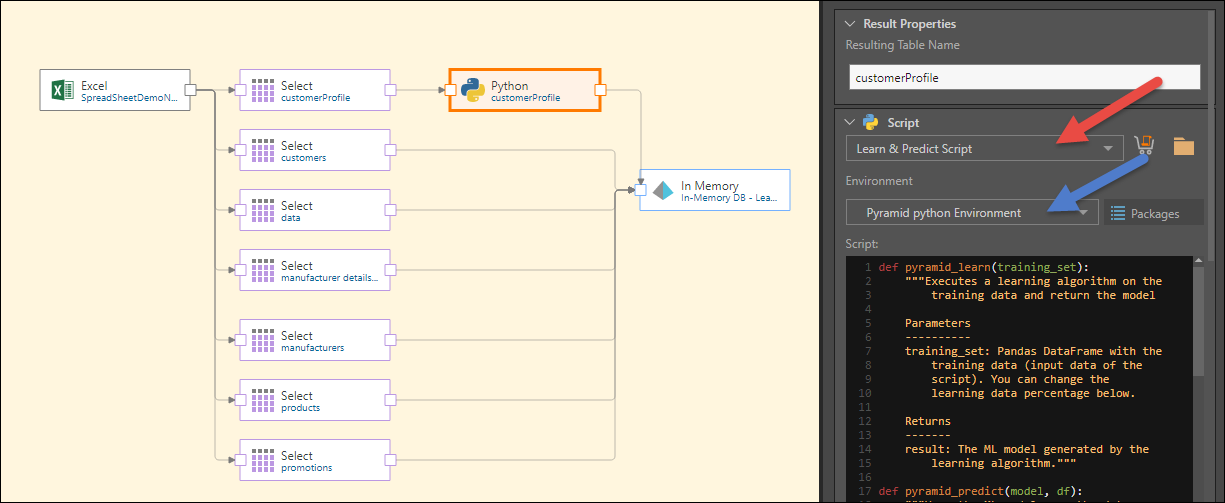Select the manufacturer details node
The image size is (1225, 503).
tap(314, 271)
